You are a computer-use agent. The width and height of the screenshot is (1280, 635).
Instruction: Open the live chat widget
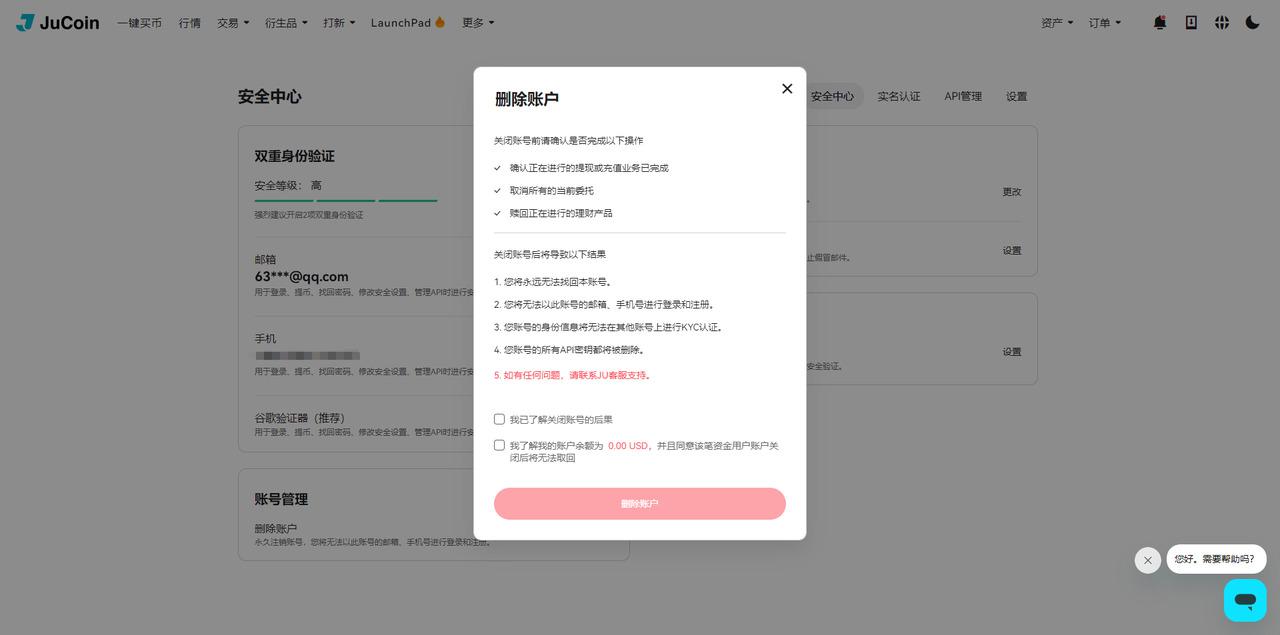click(x=1245, y=600)
